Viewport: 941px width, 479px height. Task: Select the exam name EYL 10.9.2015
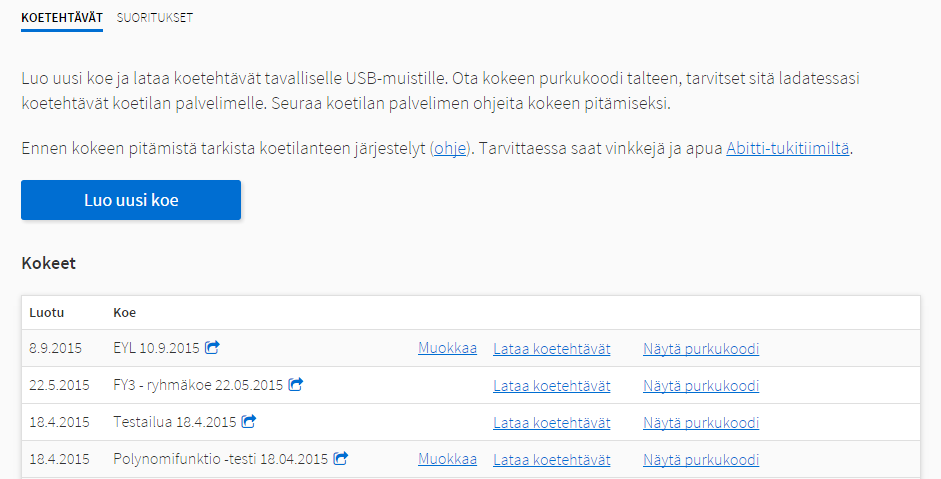pyautogui.click(x=156, y=348)
